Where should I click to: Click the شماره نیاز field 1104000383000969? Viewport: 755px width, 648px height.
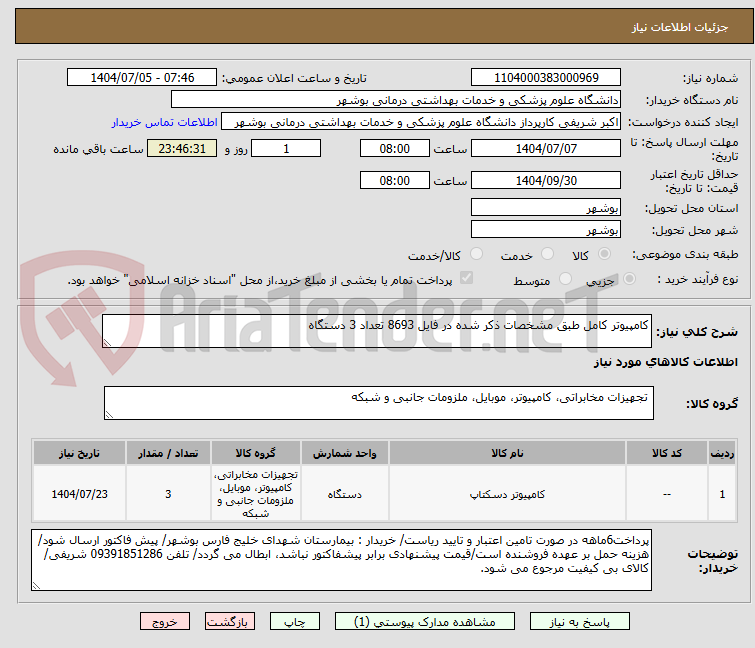[546, 78]
